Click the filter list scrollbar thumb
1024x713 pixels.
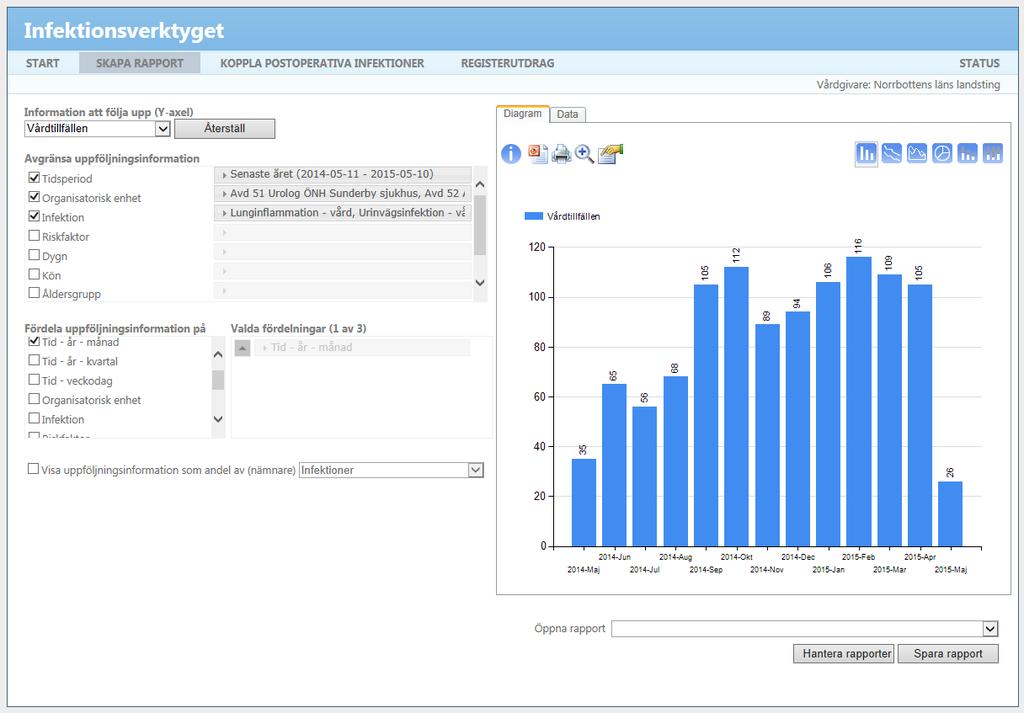pos(480,225)
